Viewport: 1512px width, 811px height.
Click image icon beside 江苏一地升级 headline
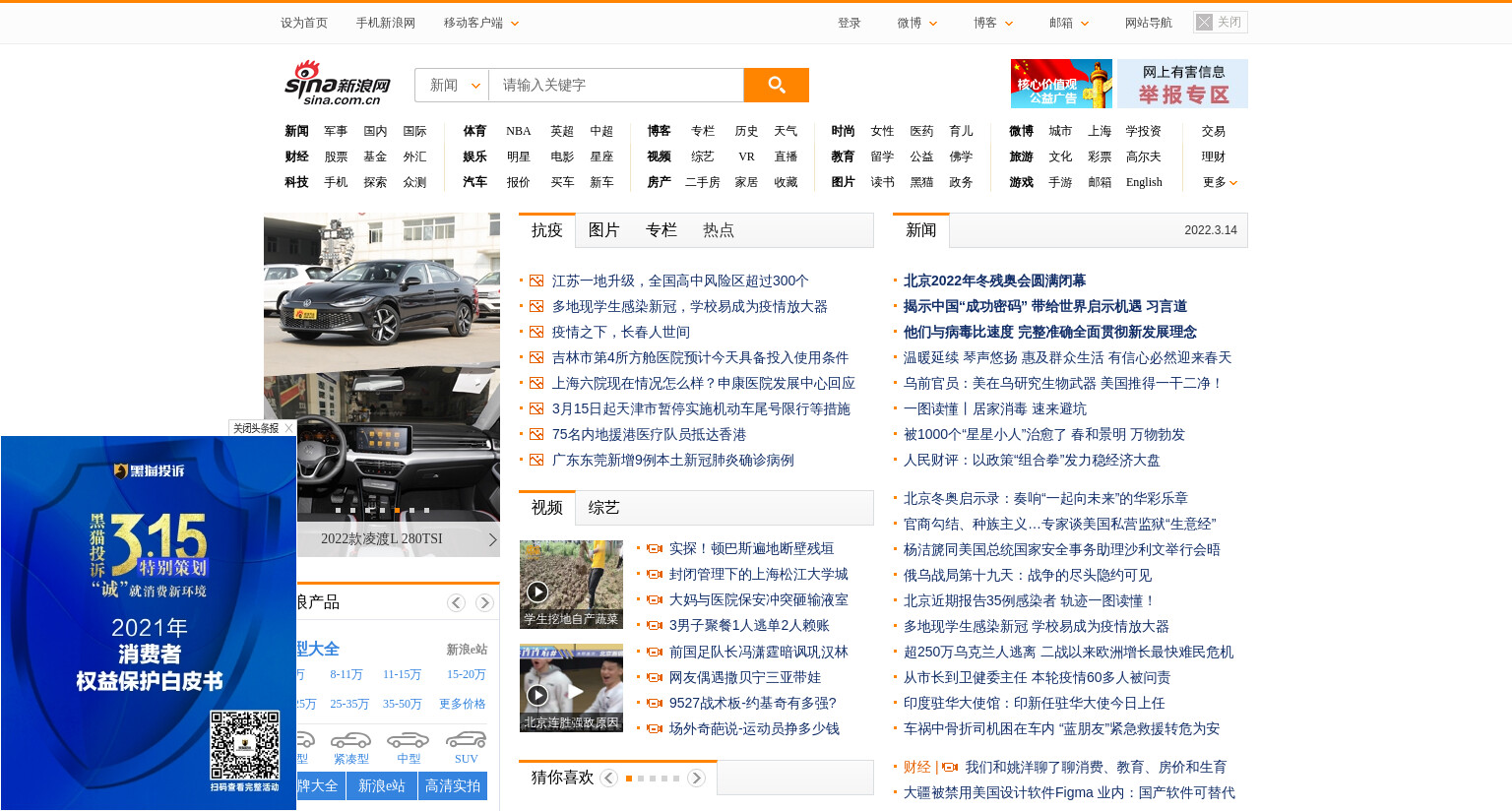(536, 281)
